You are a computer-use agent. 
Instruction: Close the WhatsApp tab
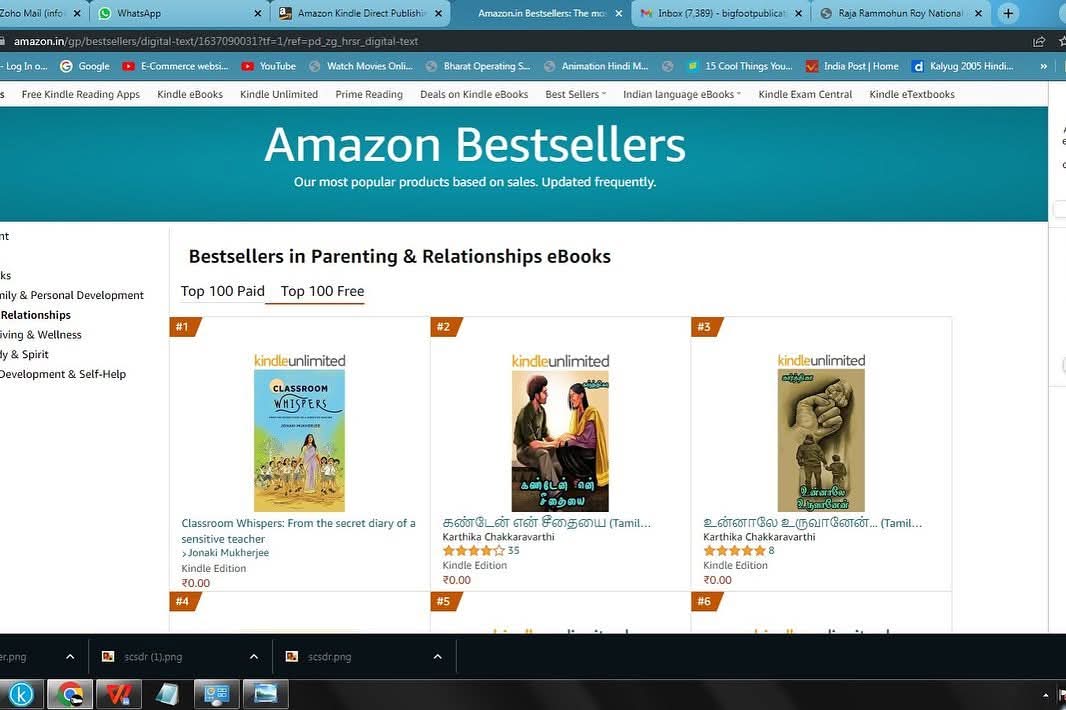[x=258, y=13]
